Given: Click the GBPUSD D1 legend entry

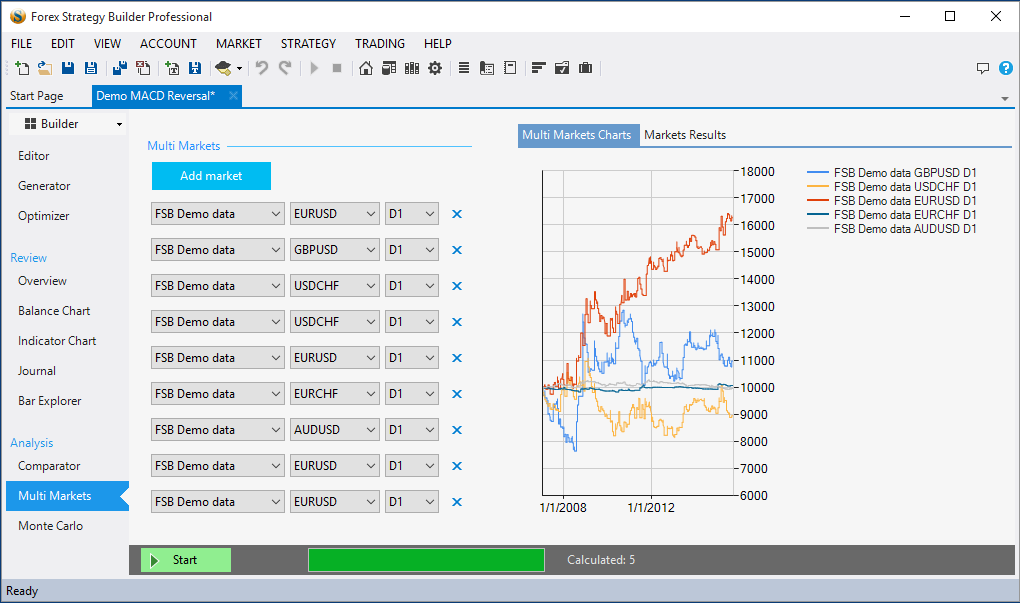Looking at the screenshot, I should (x=892, y=173).
